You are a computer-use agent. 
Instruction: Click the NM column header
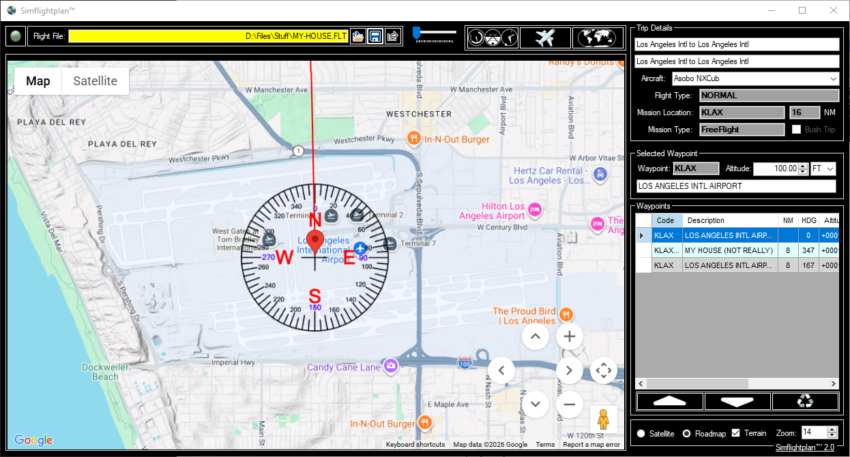(788, 220)
